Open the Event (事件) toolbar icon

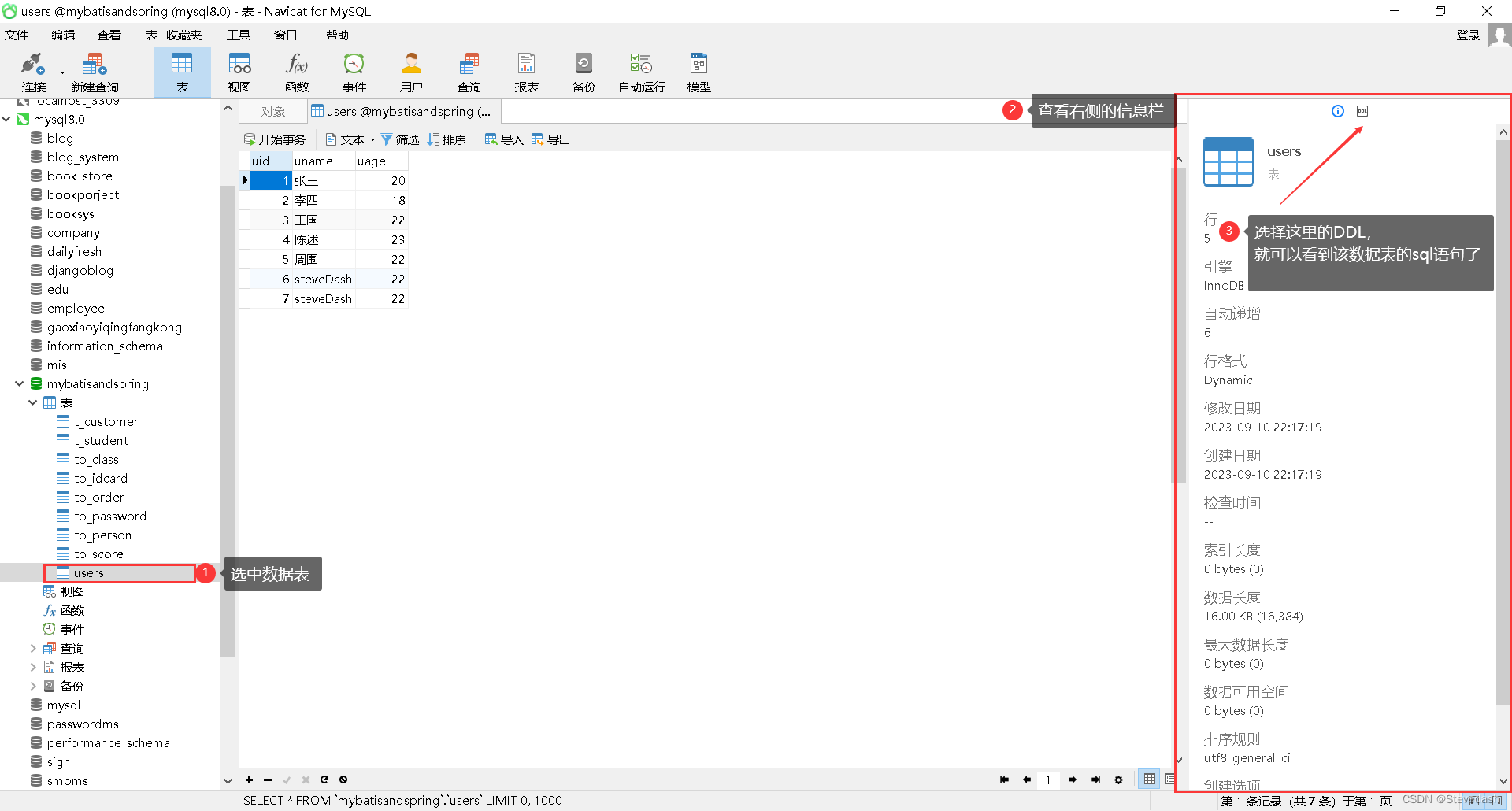354,72
